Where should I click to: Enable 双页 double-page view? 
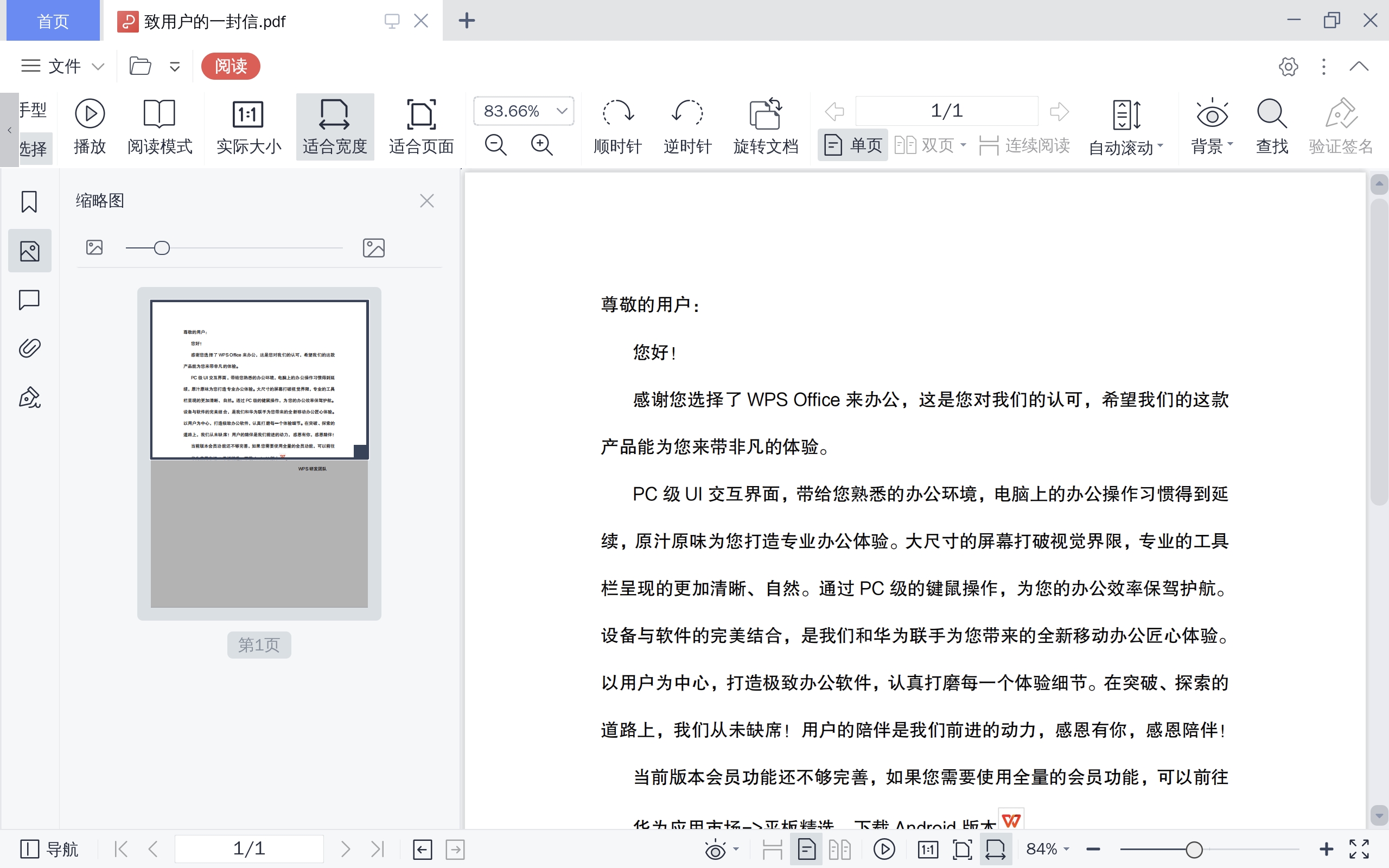coord(930,145)
